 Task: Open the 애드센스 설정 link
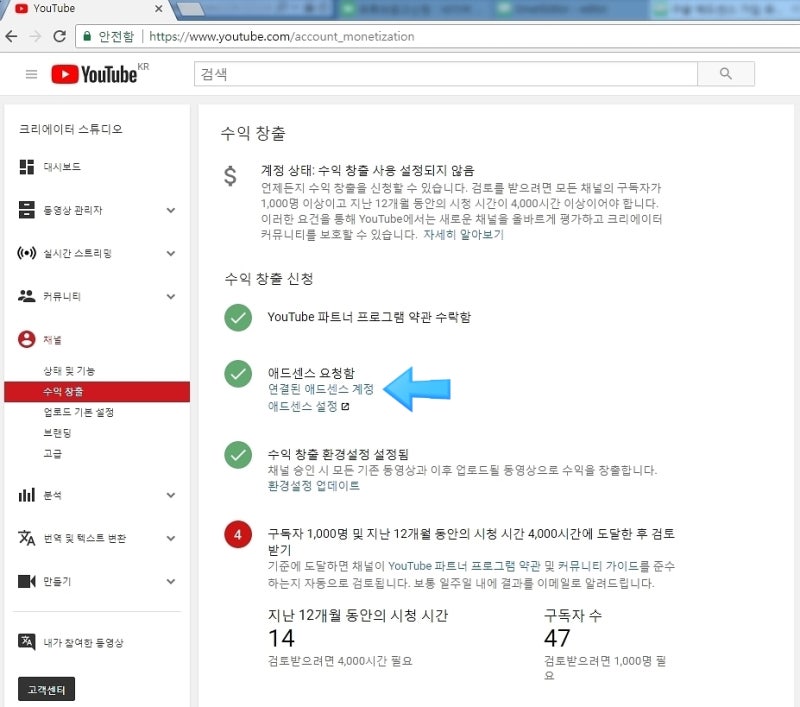coord(303,407)
